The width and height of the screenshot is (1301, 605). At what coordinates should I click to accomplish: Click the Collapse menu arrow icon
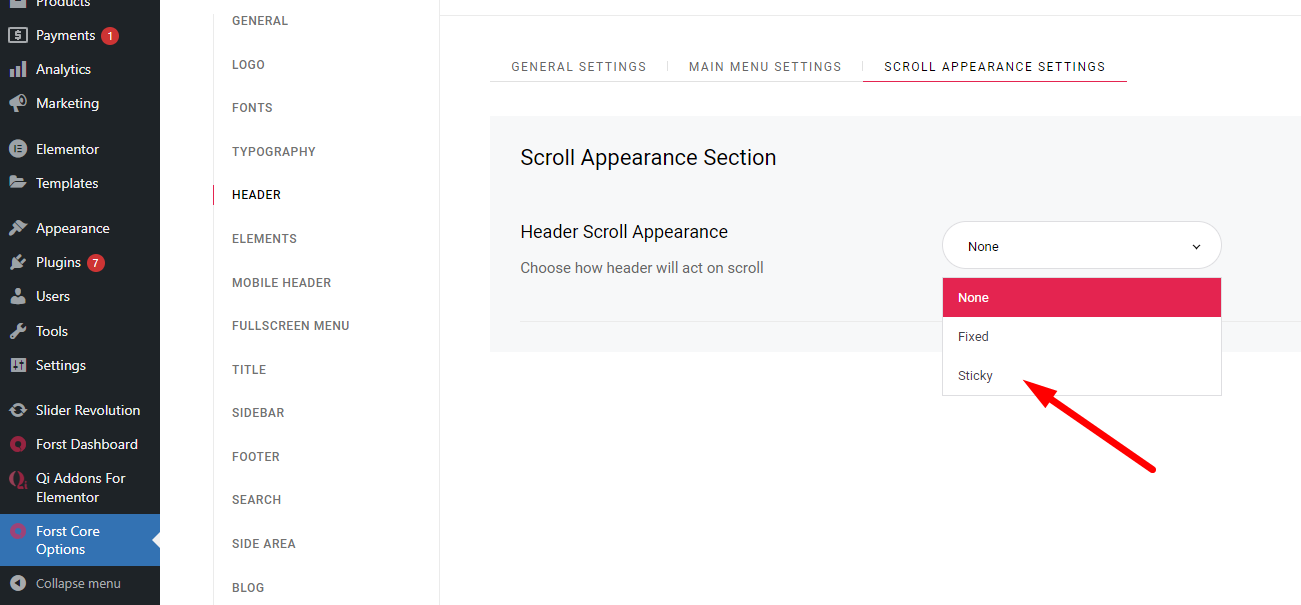pos(17,583)
